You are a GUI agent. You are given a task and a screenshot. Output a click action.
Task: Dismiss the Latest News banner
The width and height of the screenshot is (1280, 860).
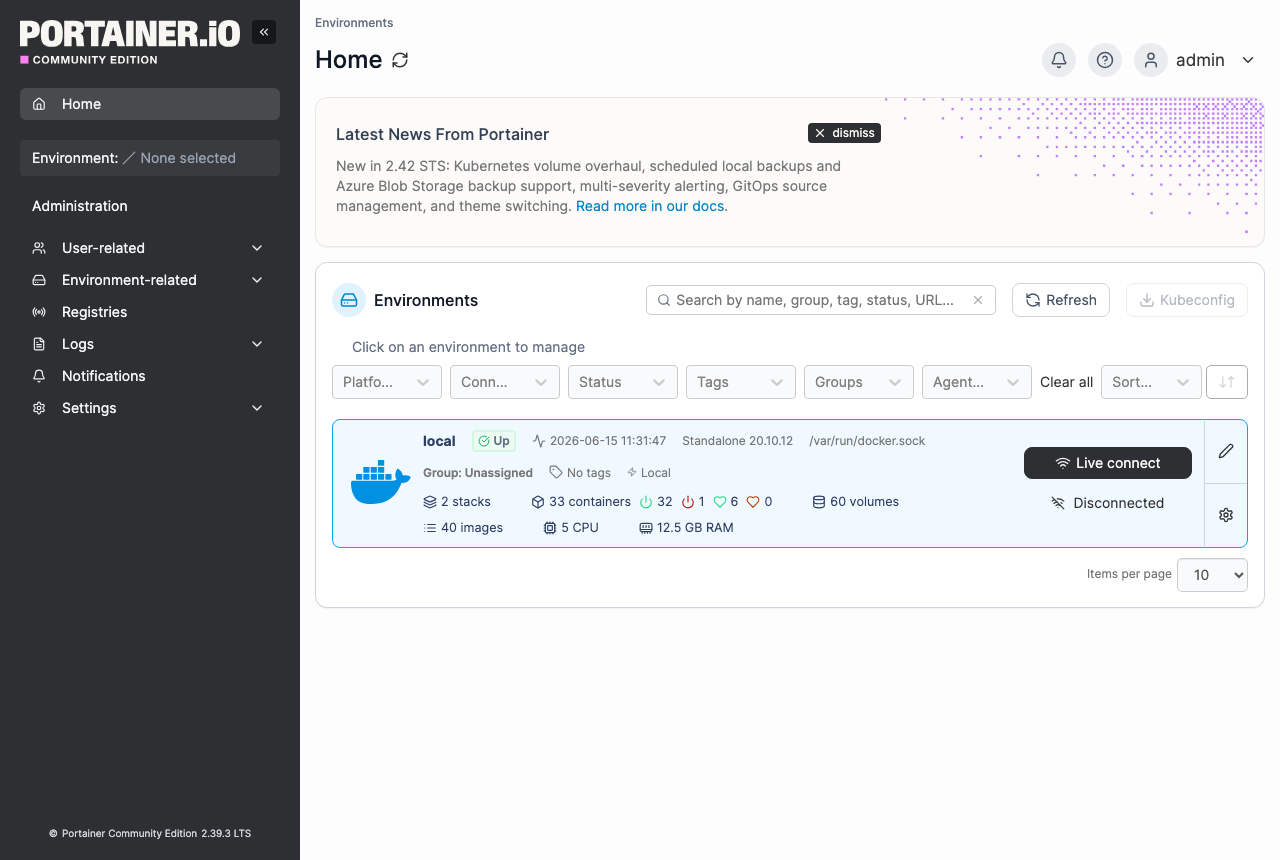(844, 133)
